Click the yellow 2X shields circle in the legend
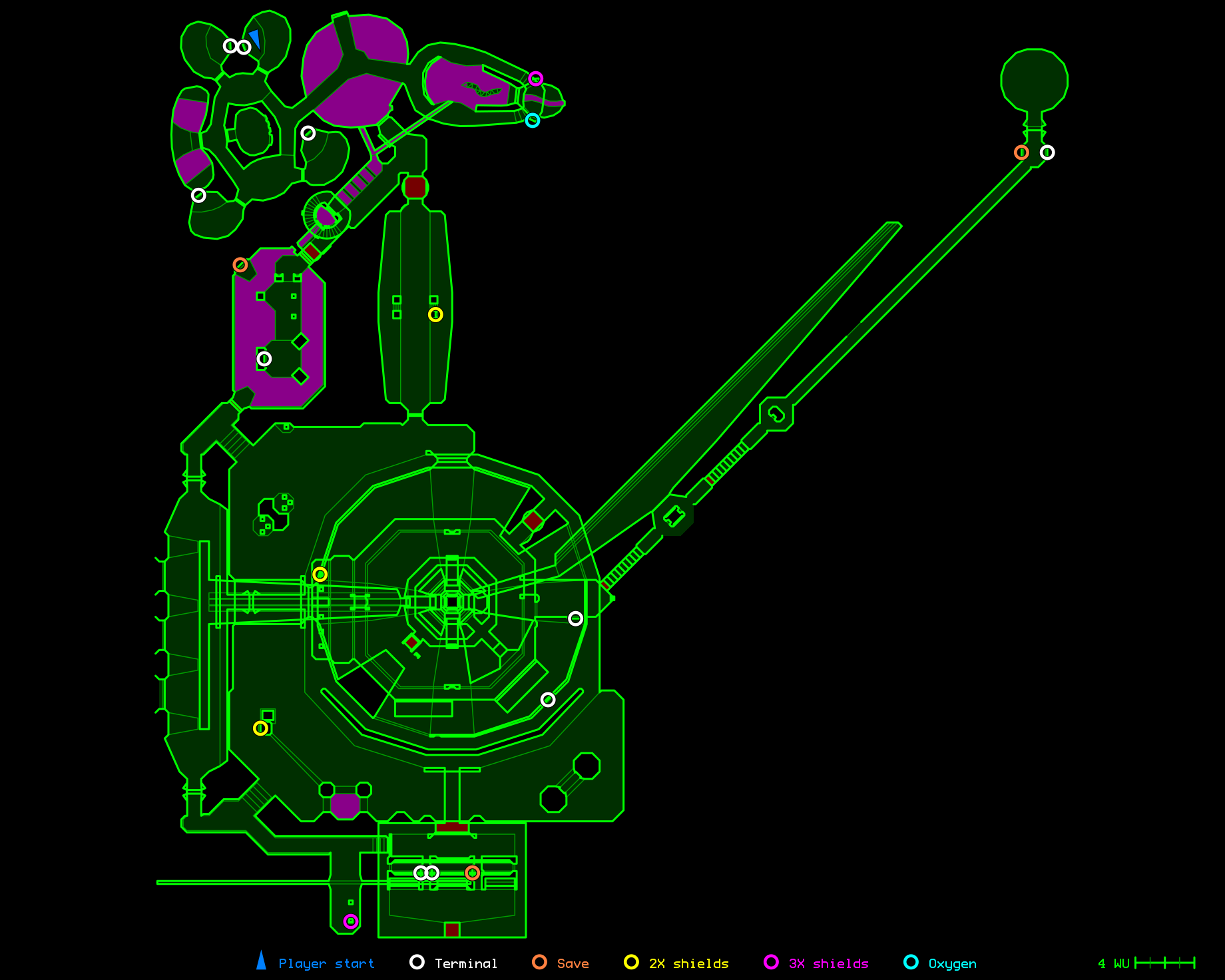This screenshot has height=980, width=1225. coord(631,962)
